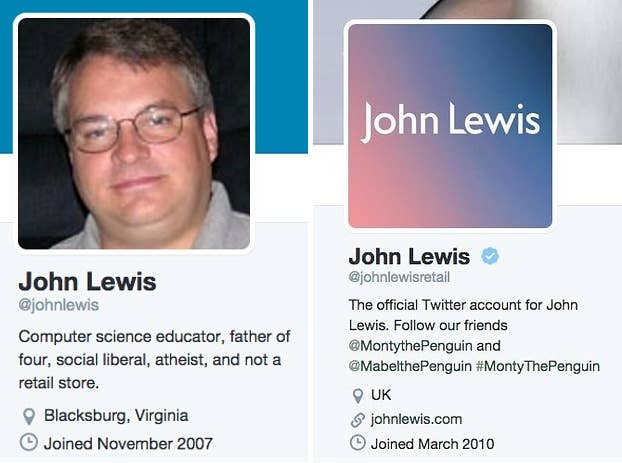
Task: Click the verified John Lewis profile name
Action: tap(409, 256)
